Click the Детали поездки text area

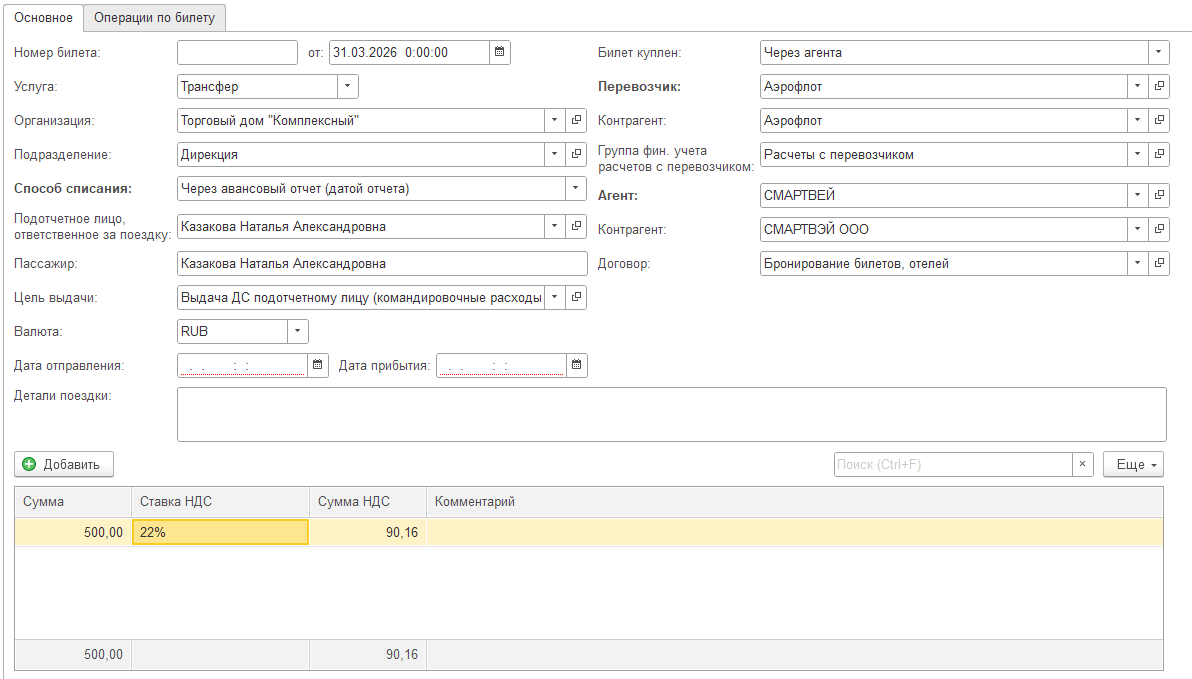tap(671, 414)
